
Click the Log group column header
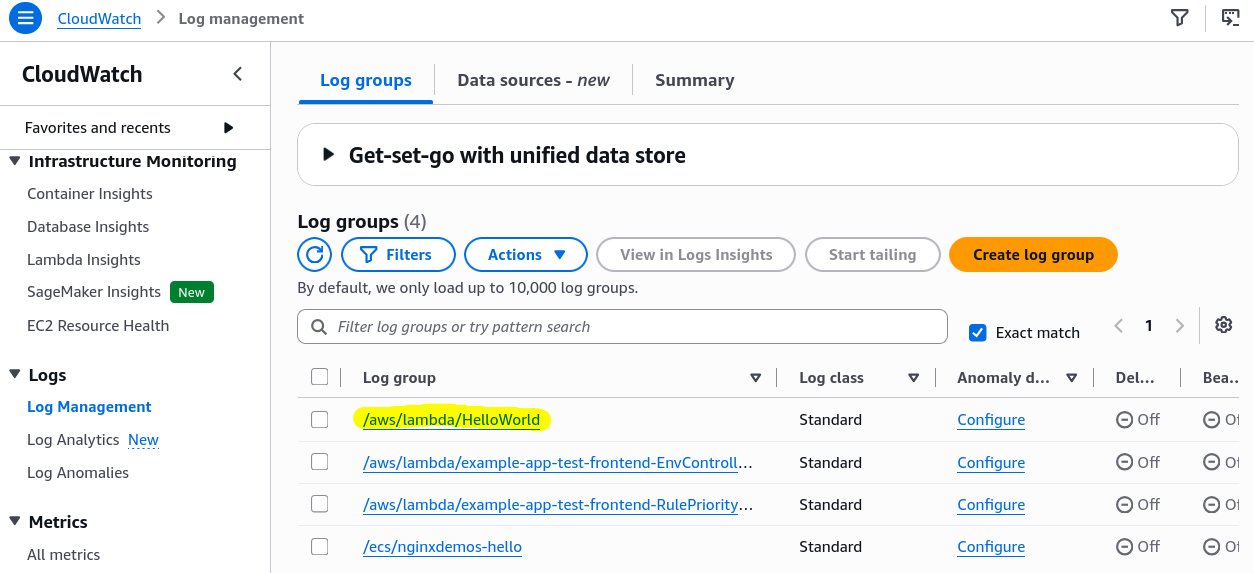coord(399,378)
